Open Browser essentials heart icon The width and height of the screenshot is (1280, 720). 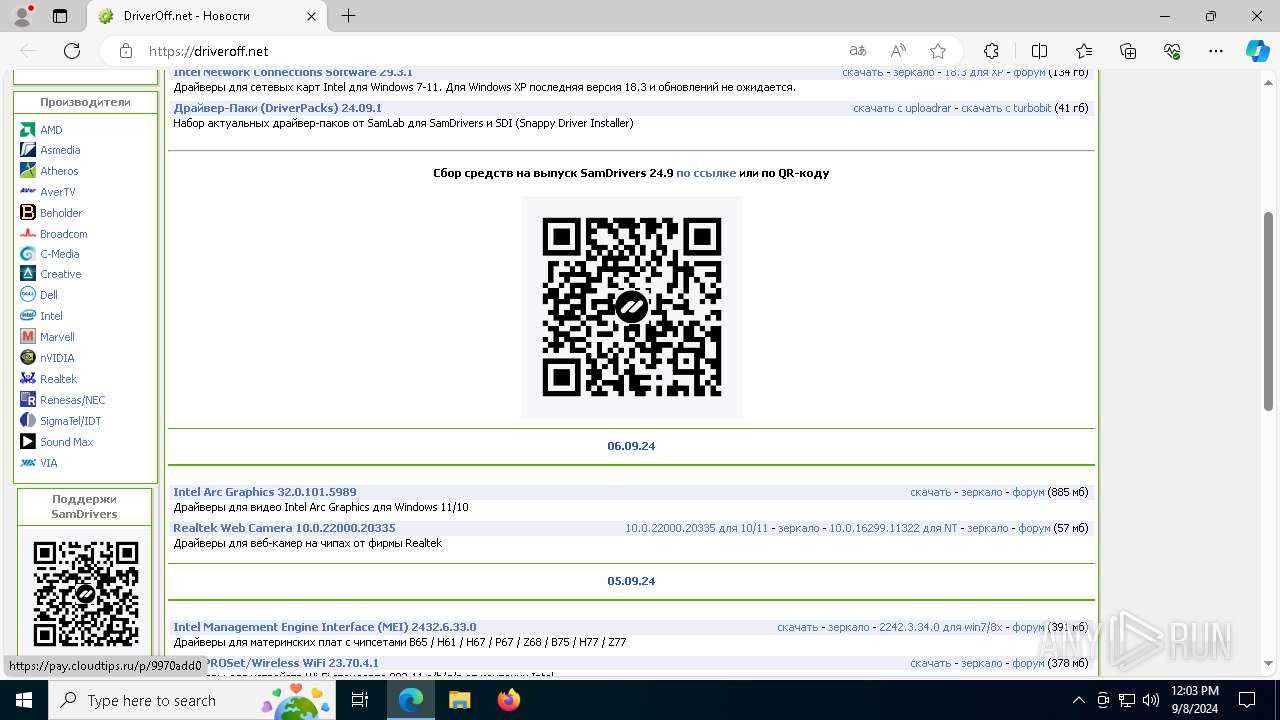click(1173, 51)
